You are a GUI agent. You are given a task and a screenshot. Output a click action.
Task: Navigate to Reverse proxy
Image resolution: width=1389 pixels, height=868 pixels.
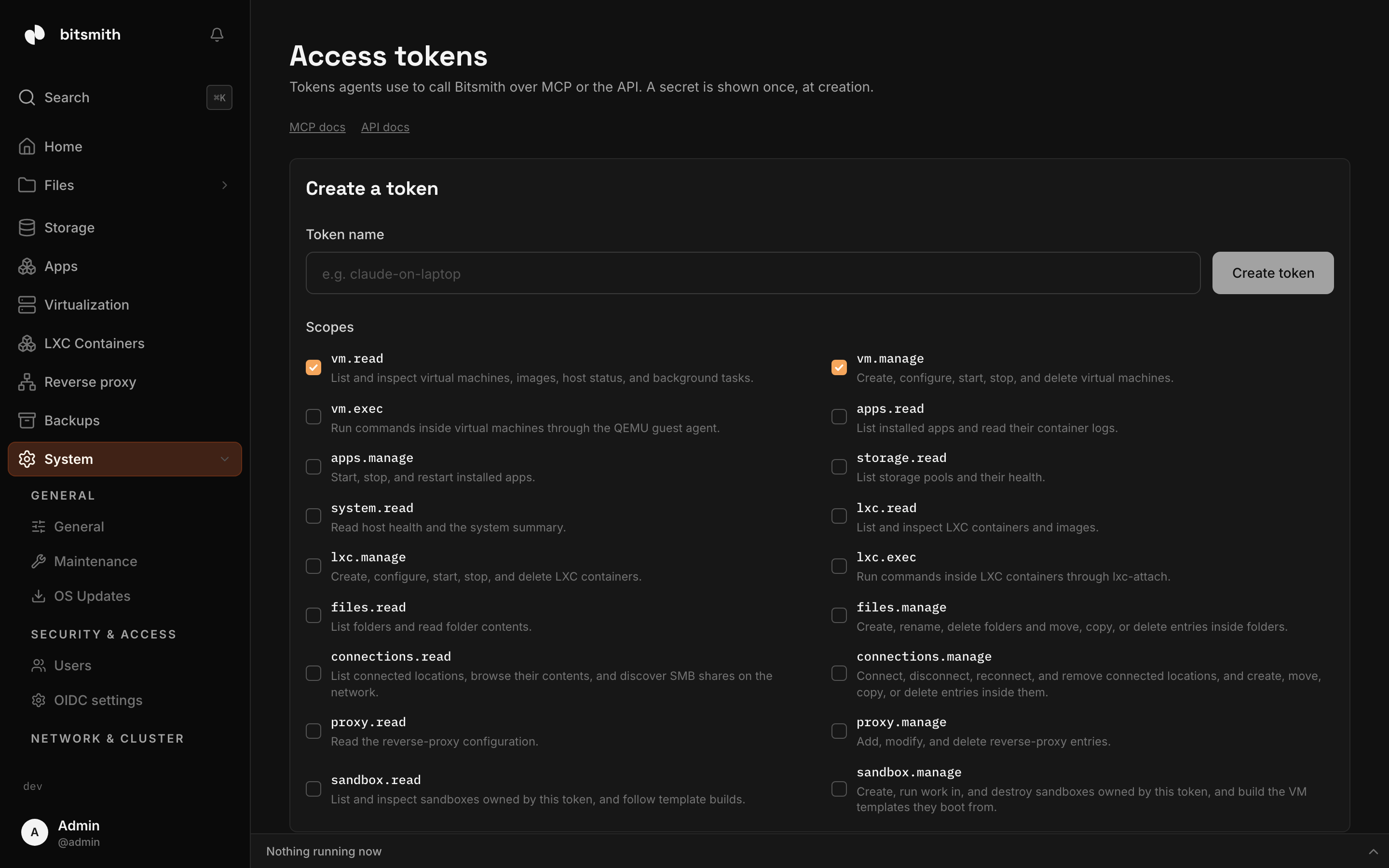click(x=124, y=382)
